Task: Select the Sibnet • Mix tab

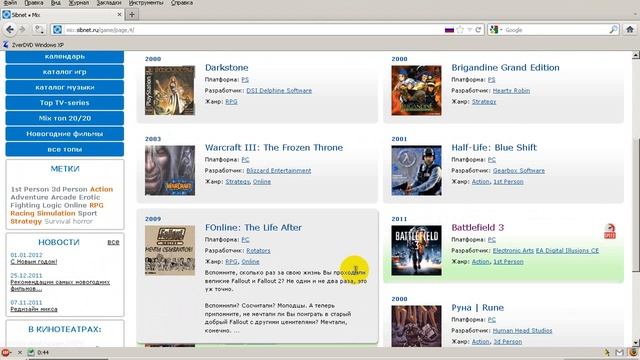Action: (62, 15)
